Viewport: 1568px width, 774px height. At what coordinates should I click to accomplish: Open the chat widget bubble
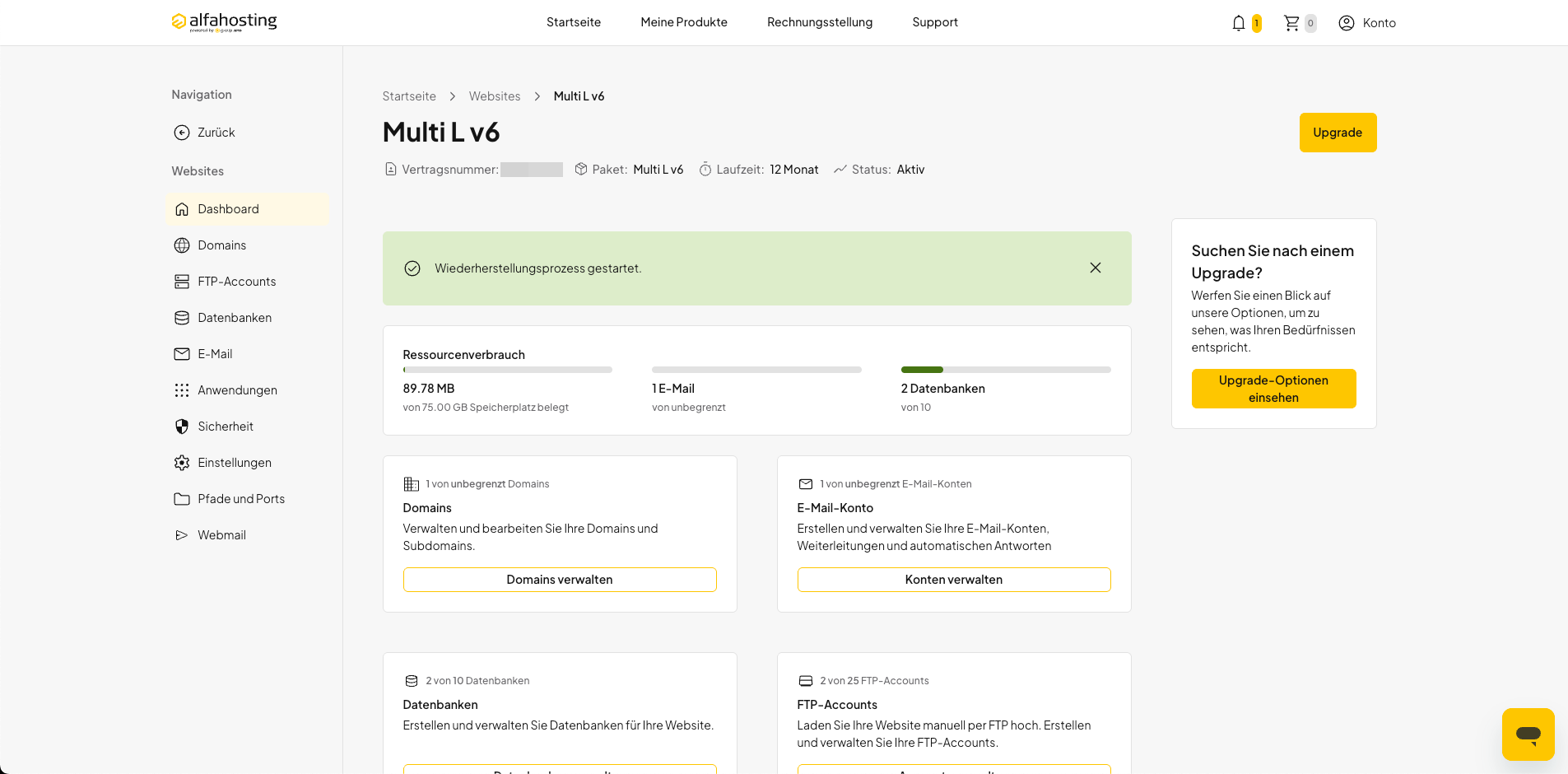(1528, 734)
